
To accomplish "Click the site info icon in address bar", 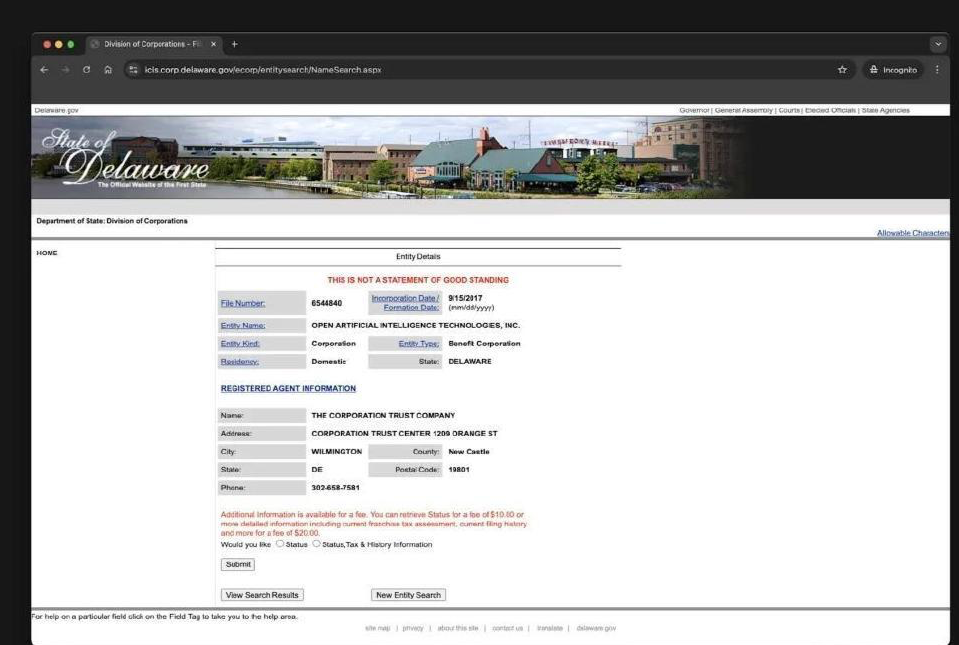I will (x=133, y=70).
